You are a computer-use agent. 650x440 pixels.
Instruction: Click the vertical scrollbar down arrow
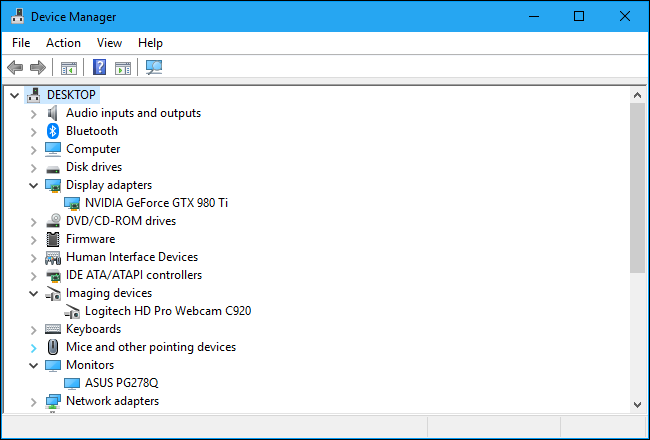638,403
